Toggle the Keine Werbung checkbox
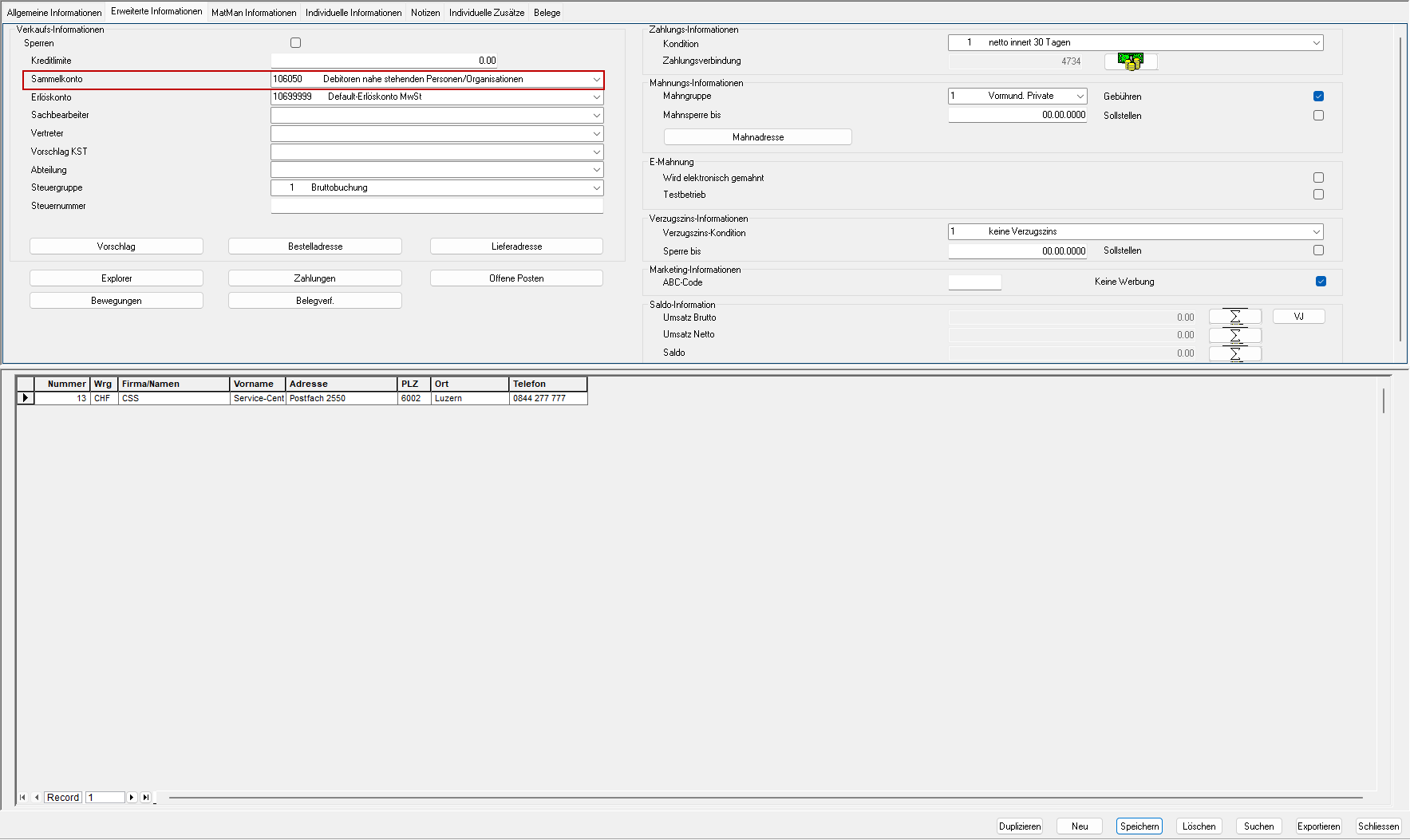This screenshot has width=1410, height=840. pyautogui.click(x=1321, y=282)
